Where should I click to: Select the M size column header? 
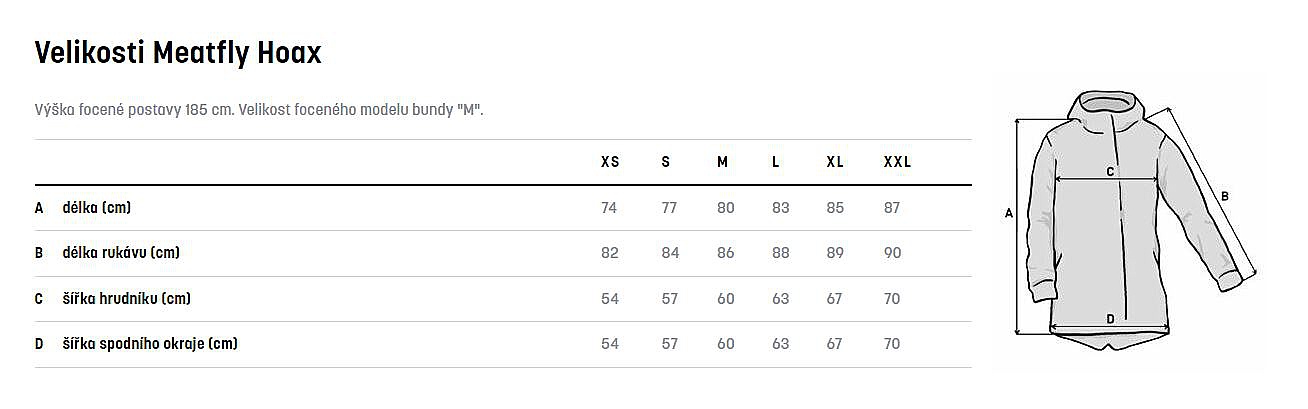722,162
